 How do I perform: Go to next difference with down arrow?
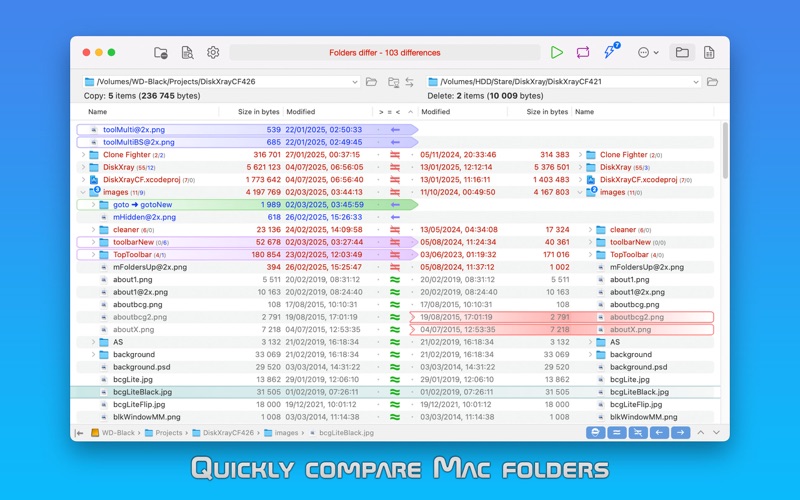(x=716, y=433)
